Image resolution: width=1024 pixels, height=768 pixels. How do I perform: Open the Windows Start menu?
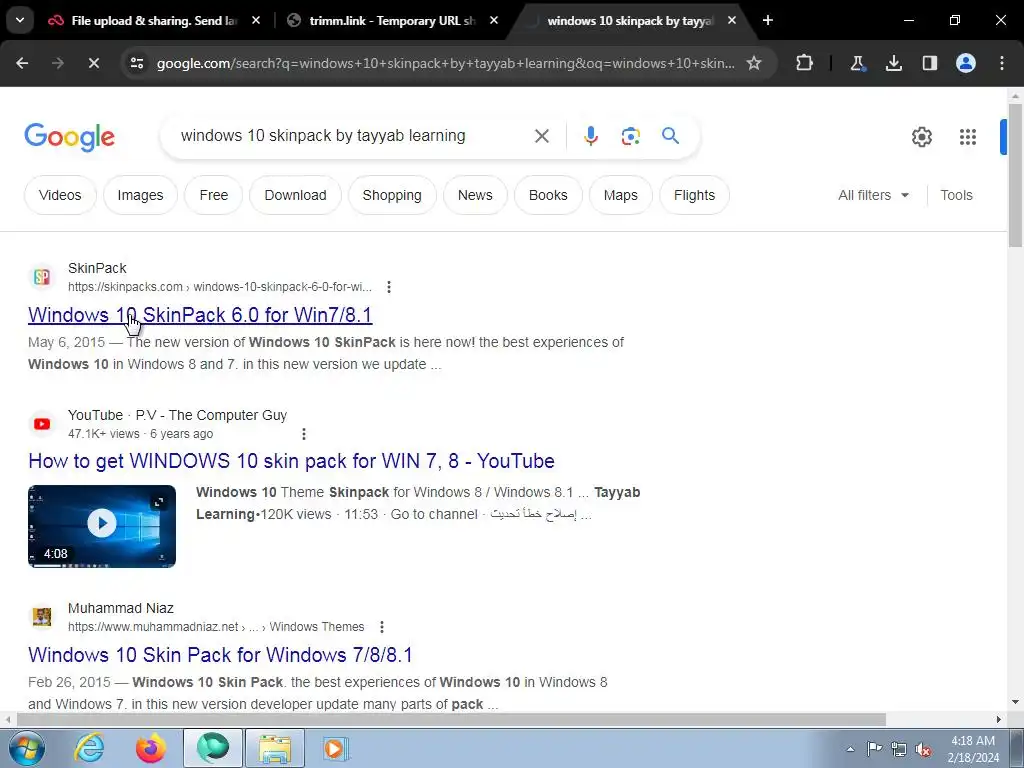(25, 748)
